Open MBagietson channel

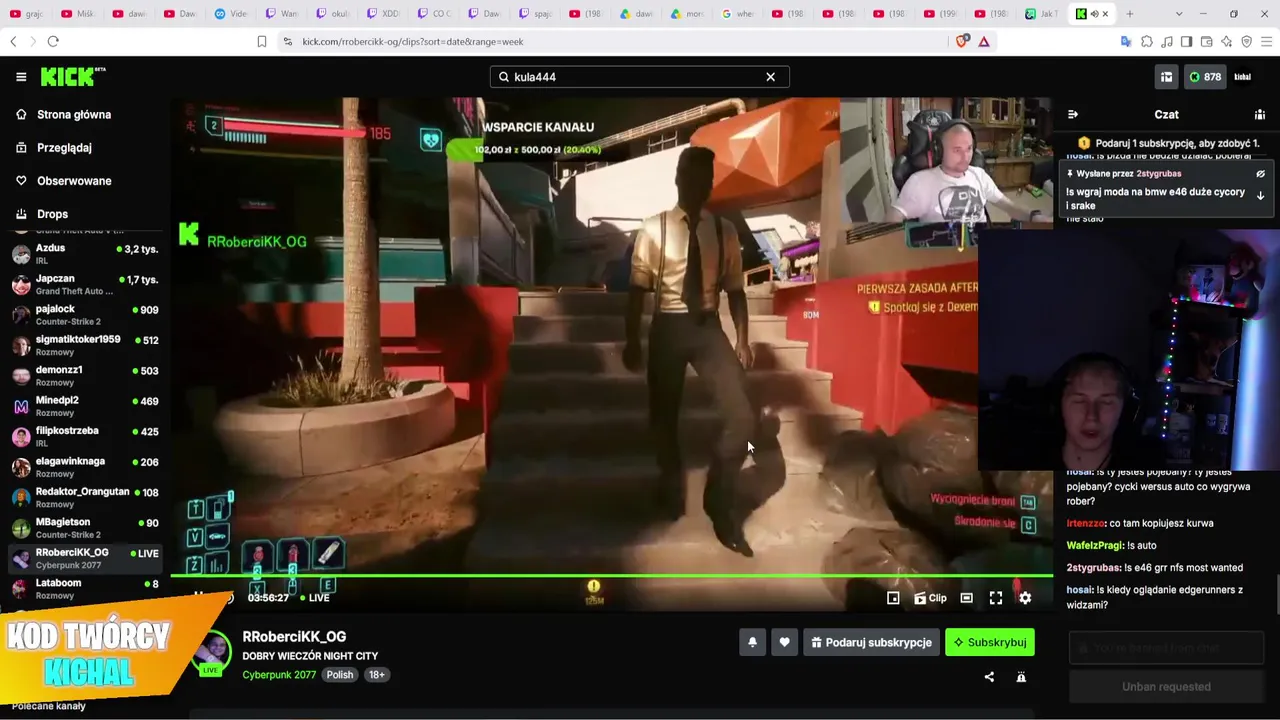click(85, 528)
